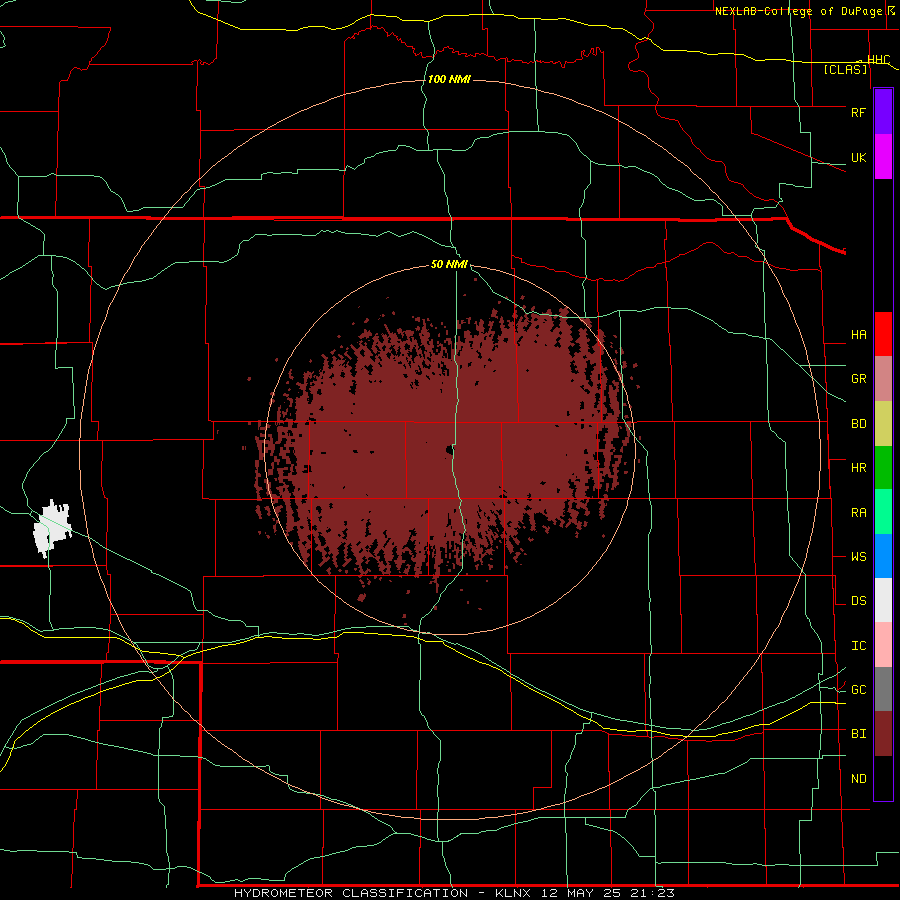Click the HA legend label
900x900 pixels.
click(858, 335)
